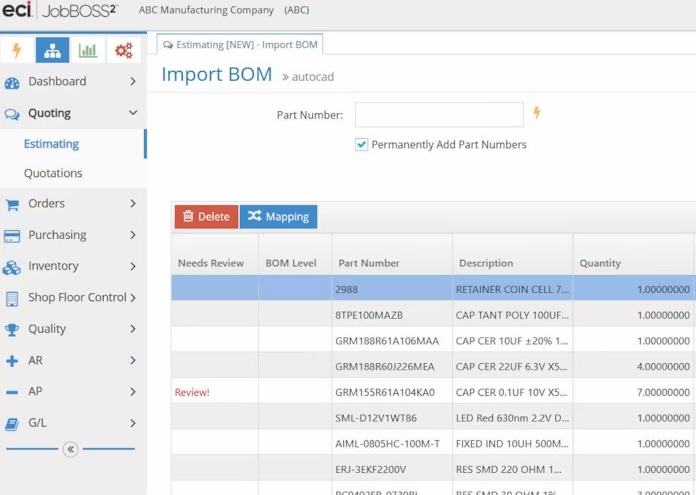696x495 pixels.
Task: Sort by Part Number column header
Action: click(x=369, y=263)
